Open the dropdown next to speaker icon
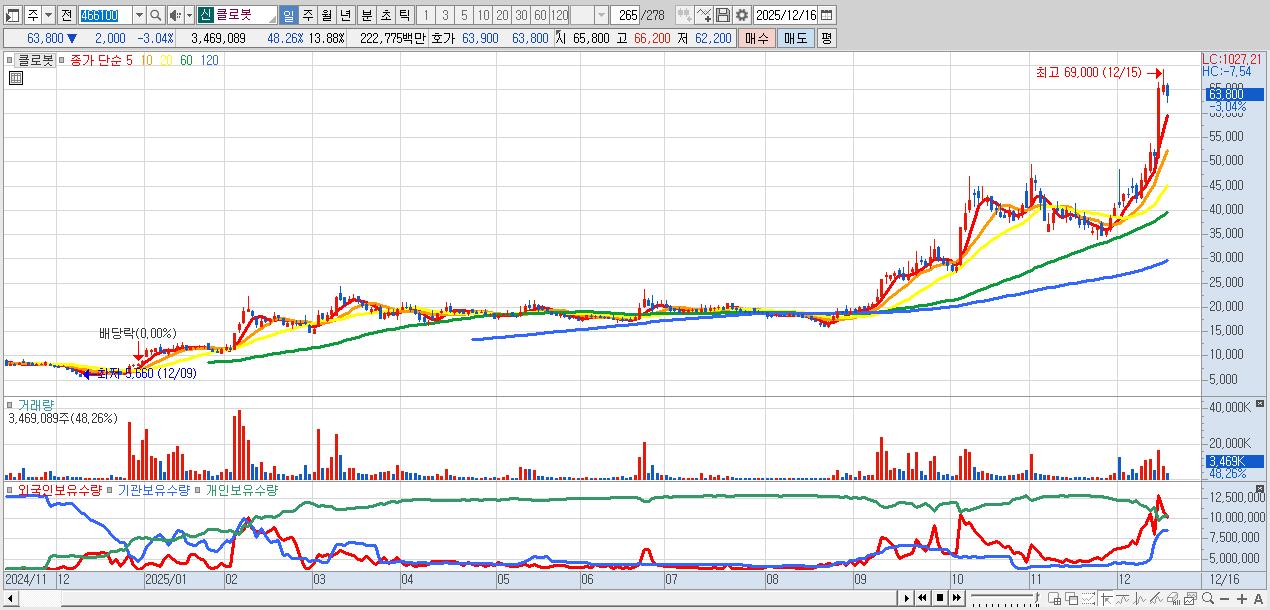1270x610 pixels. (188, 15)
